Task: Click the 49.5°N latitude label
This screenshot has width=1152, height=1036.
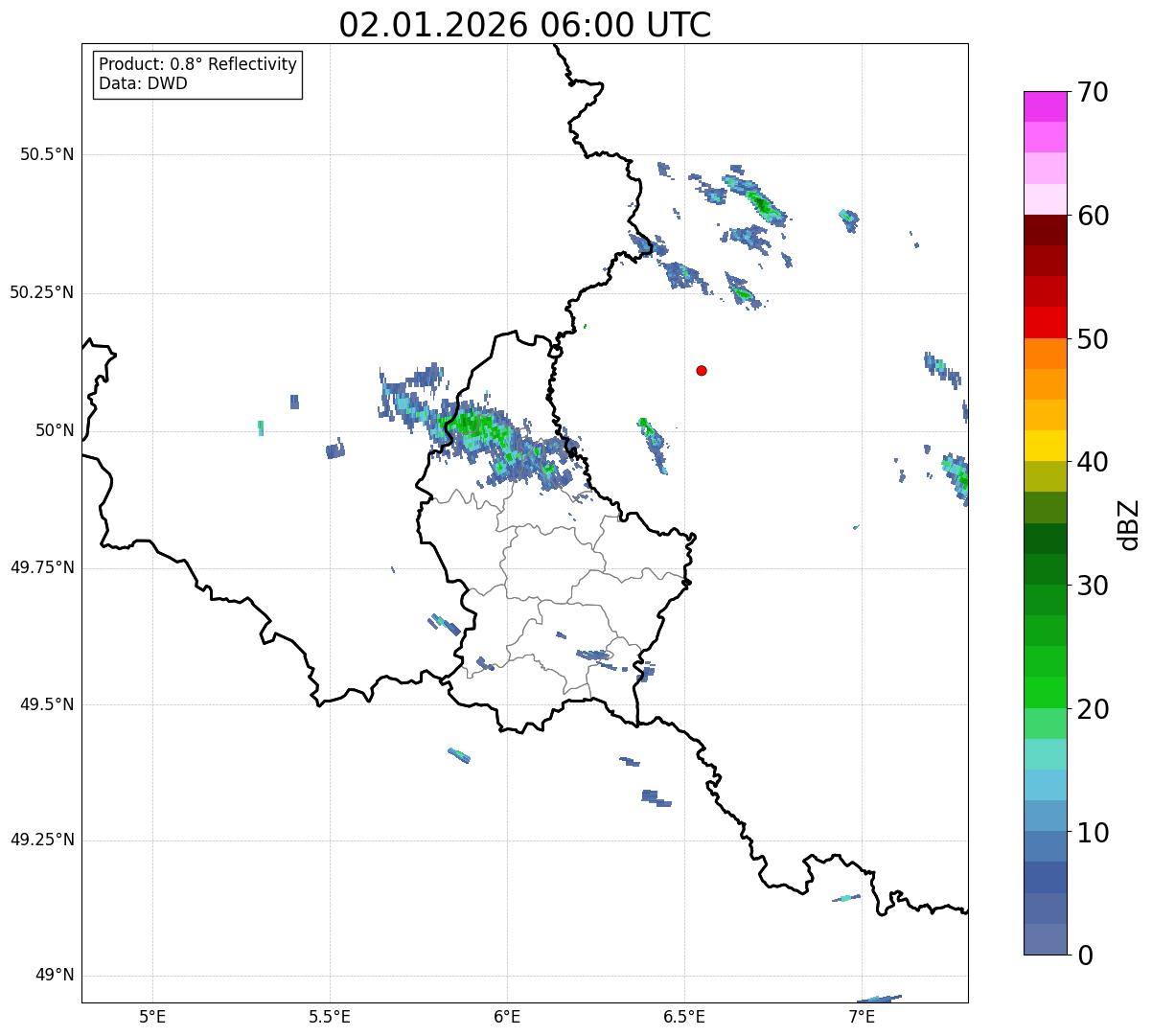Action: pyautogui.click(x=47, y=704)
